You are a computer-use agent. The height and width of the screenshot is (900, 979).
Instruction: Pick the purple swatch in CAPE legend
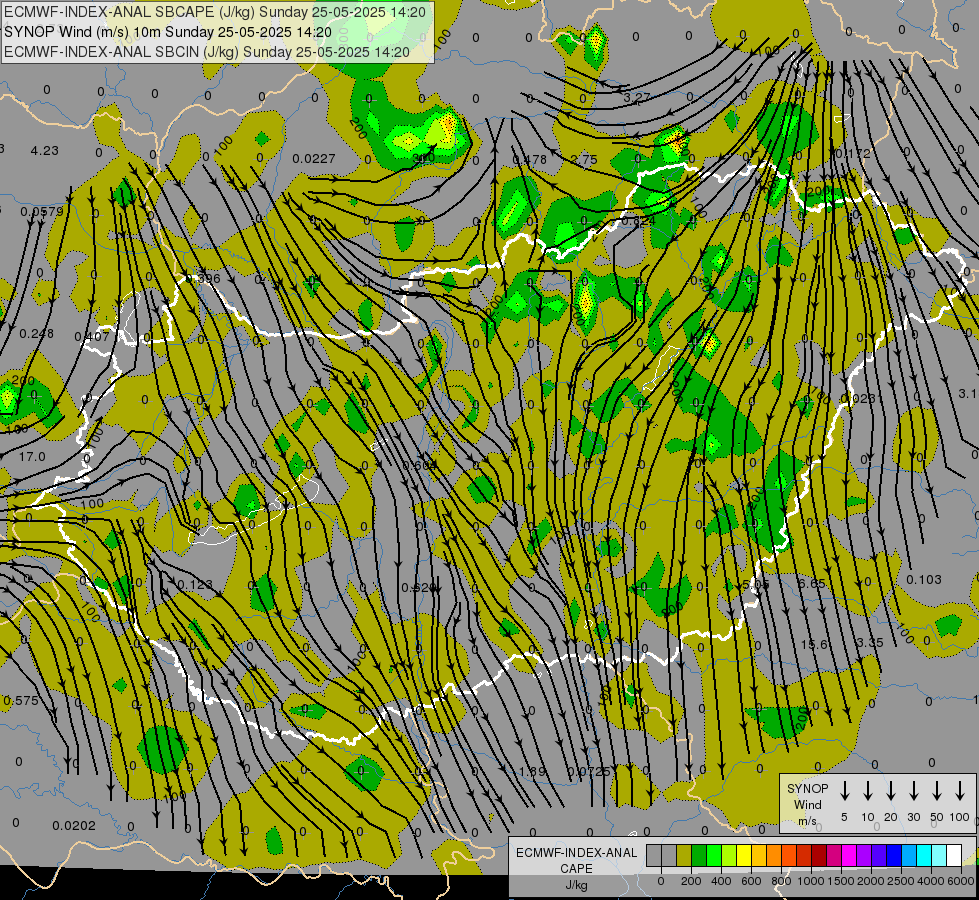click(x=863, y=856)
